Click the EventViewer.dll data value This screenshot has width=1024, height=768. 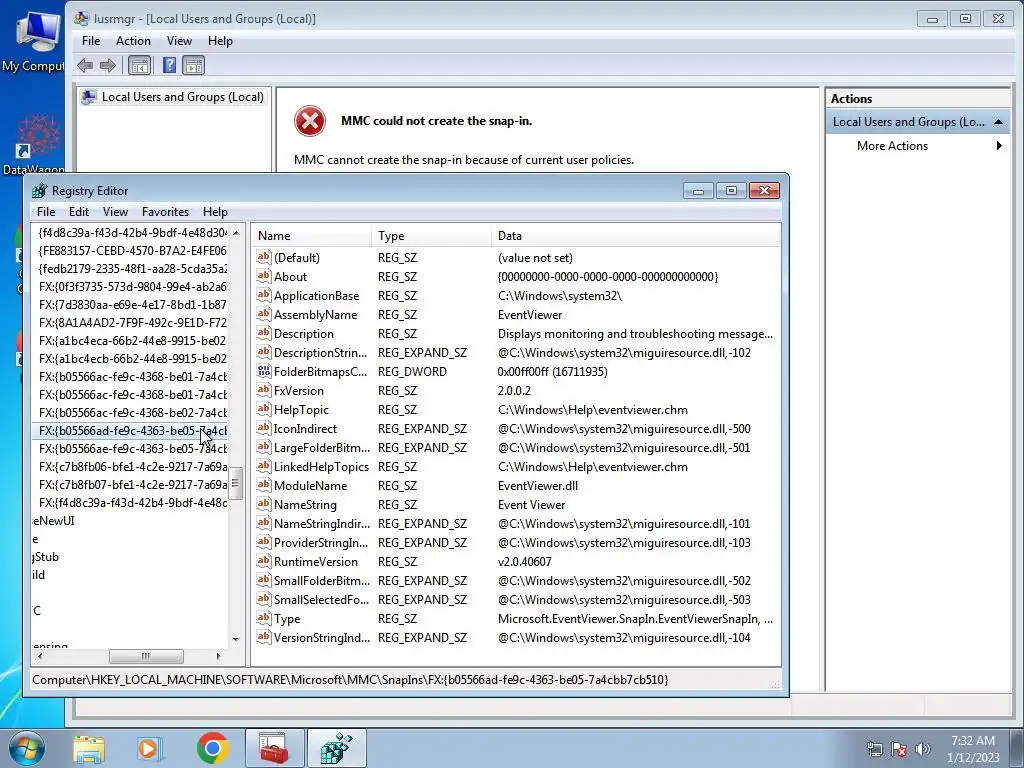coord(537,486)
